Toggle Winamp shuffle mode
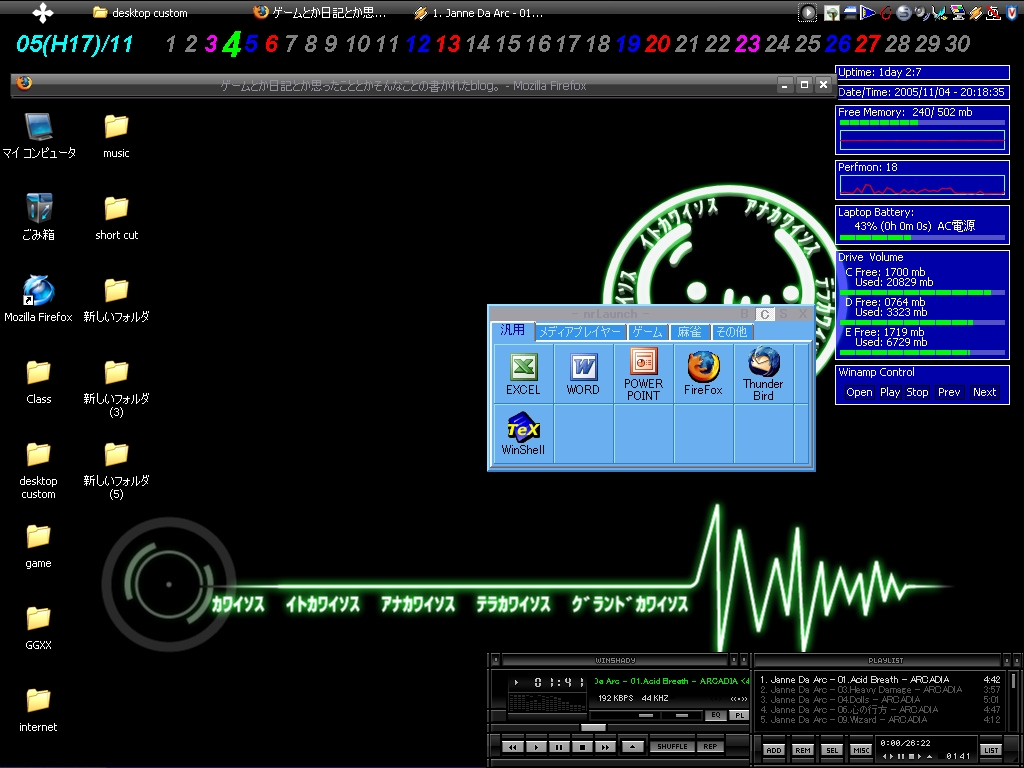Image resolution: width=1024 pixels, height=768 pixels. coord(672,746)
